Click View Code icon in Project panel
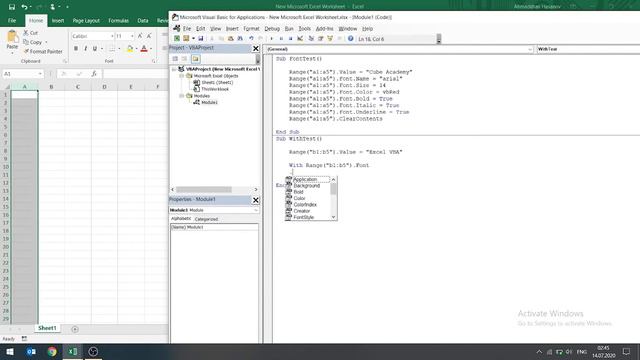The width and height of the screenshot is (640, 360). coord(175,59)
